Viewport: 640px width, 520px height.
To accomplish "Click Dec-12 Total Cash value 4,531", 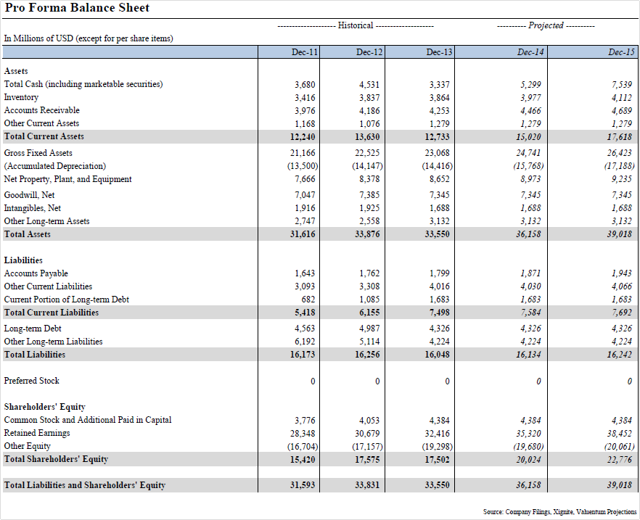I will [369, 84].
